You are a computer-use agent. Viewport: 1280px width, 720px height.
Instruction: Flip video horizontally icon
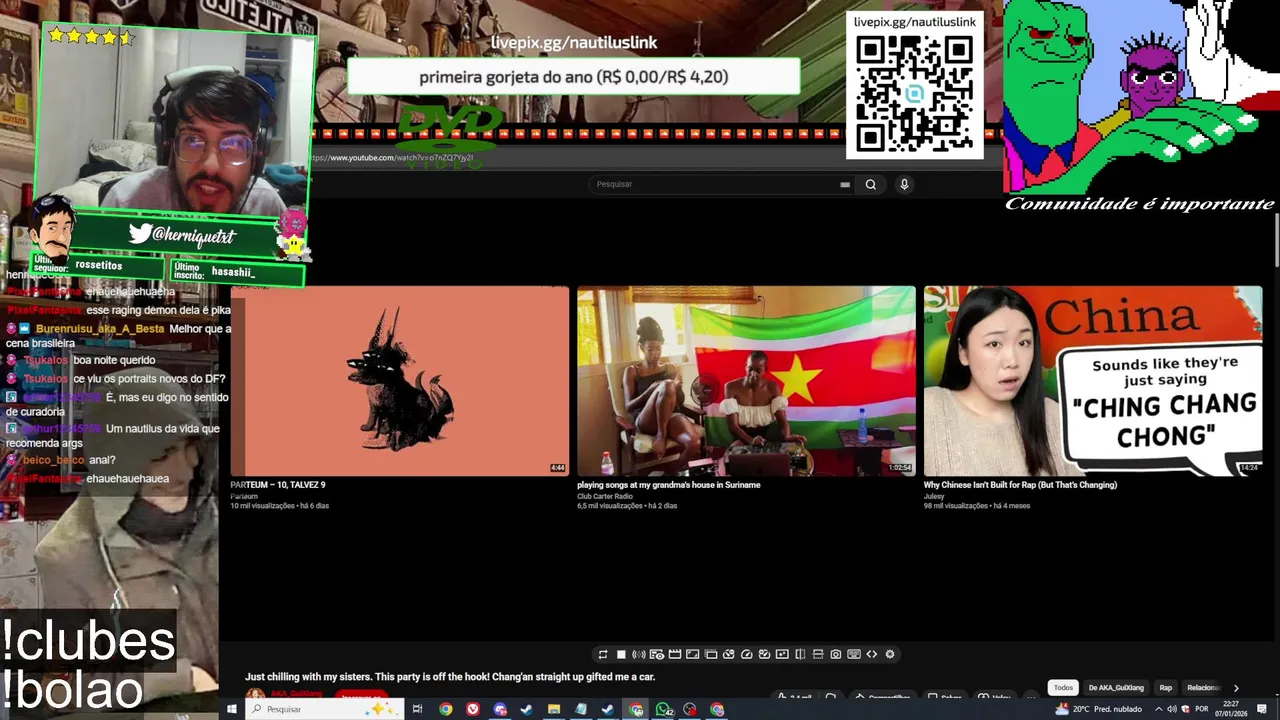(800, 654)
